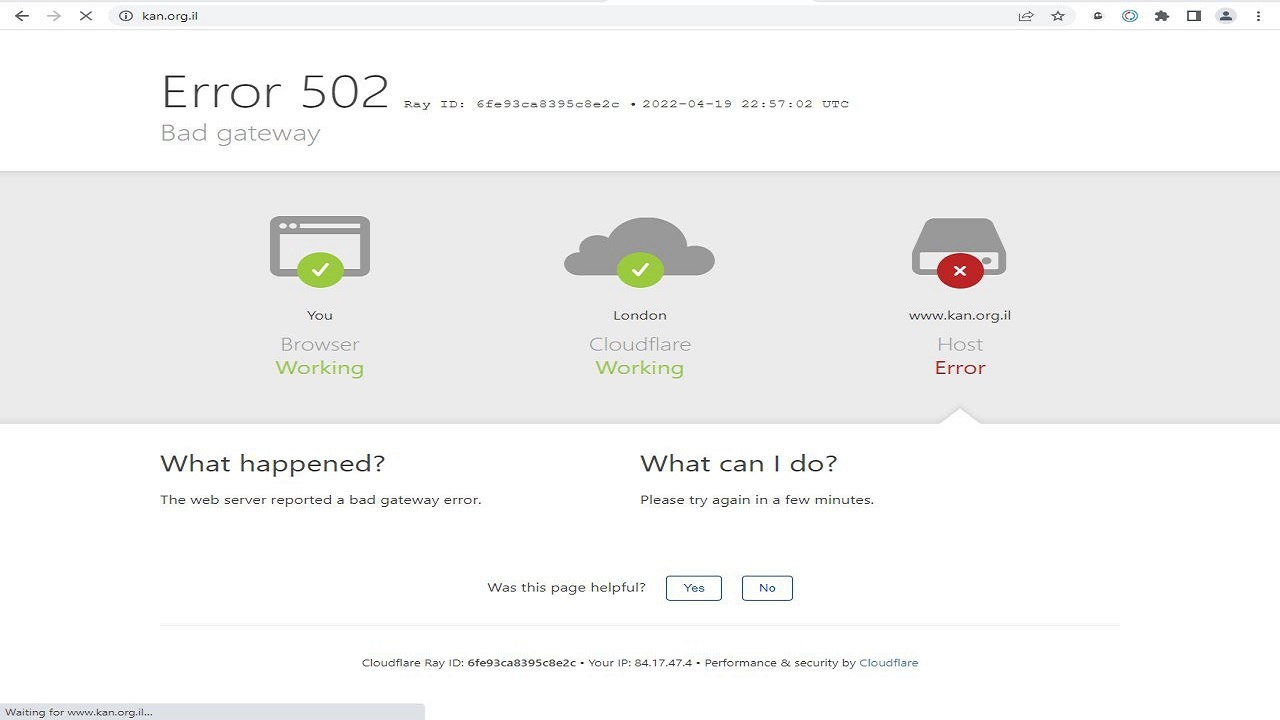Toggle the browser side panel
This screenshot has height=720, width=1280.
click(1194, 16)
